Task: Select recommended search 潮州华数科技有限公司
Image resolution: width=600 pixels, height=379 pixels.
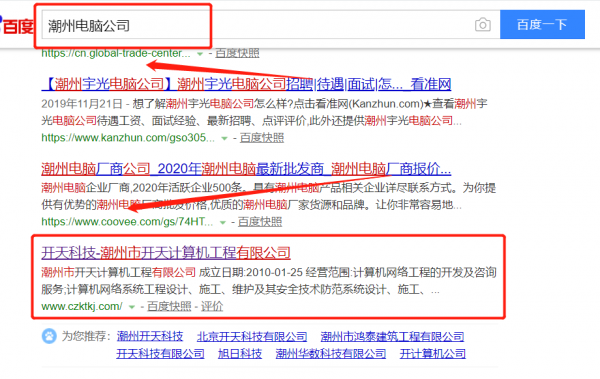Action: (x=331, y=353)
